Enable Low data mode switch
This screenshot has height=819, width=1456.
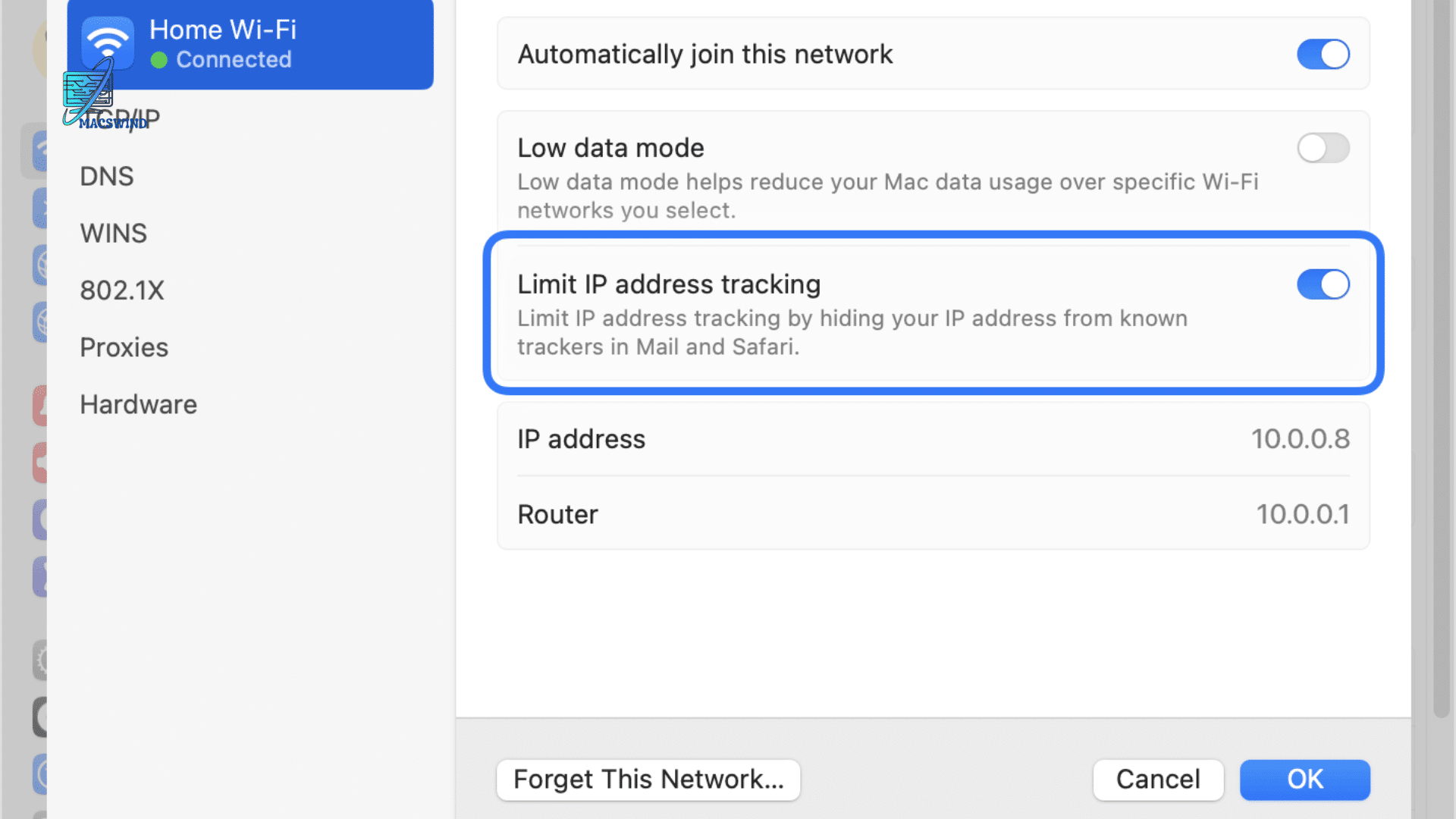[1323, 148]
